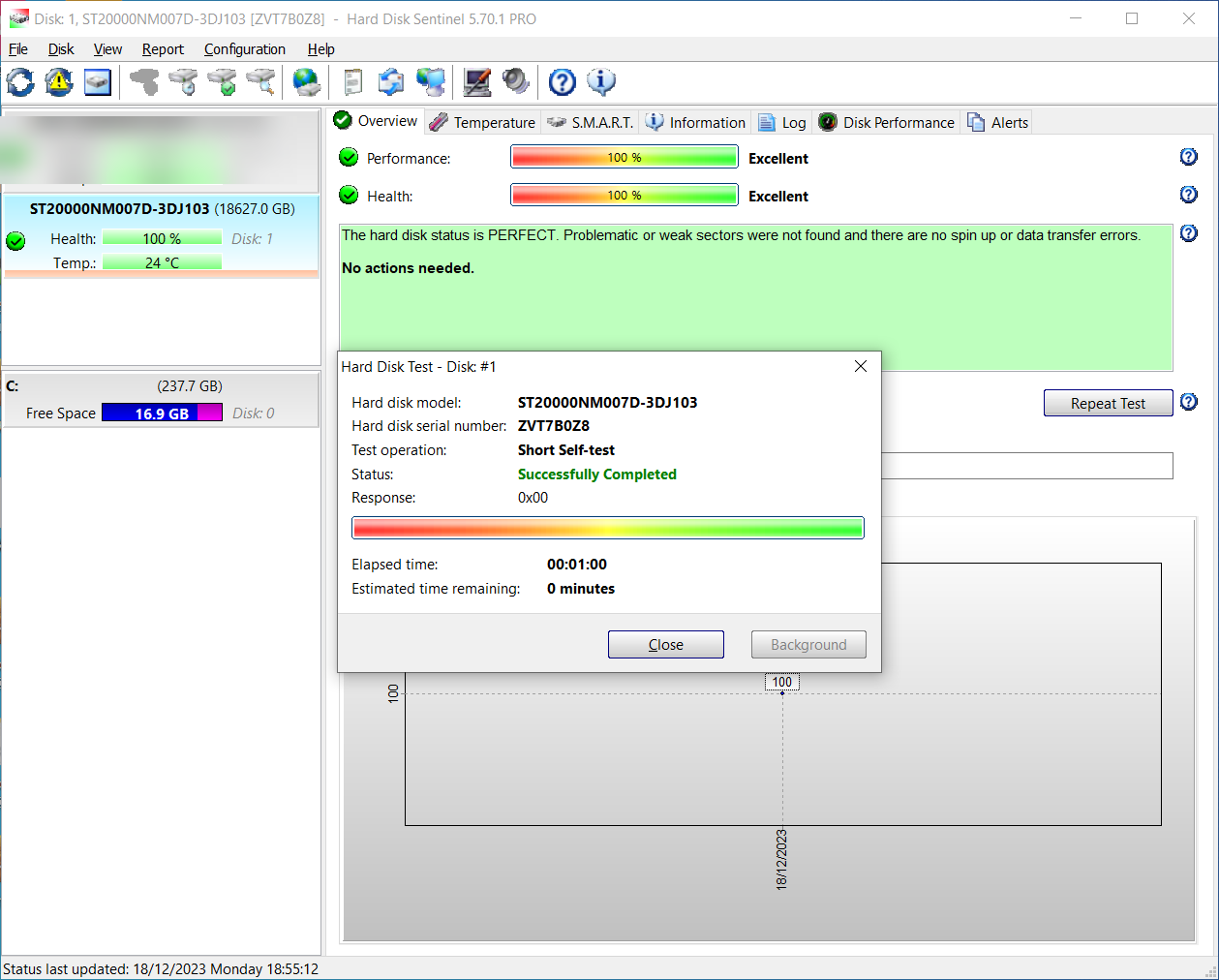Click the help icon beside Performance row
This screenshot has height=980, width=1219.
pos(1189,157)
